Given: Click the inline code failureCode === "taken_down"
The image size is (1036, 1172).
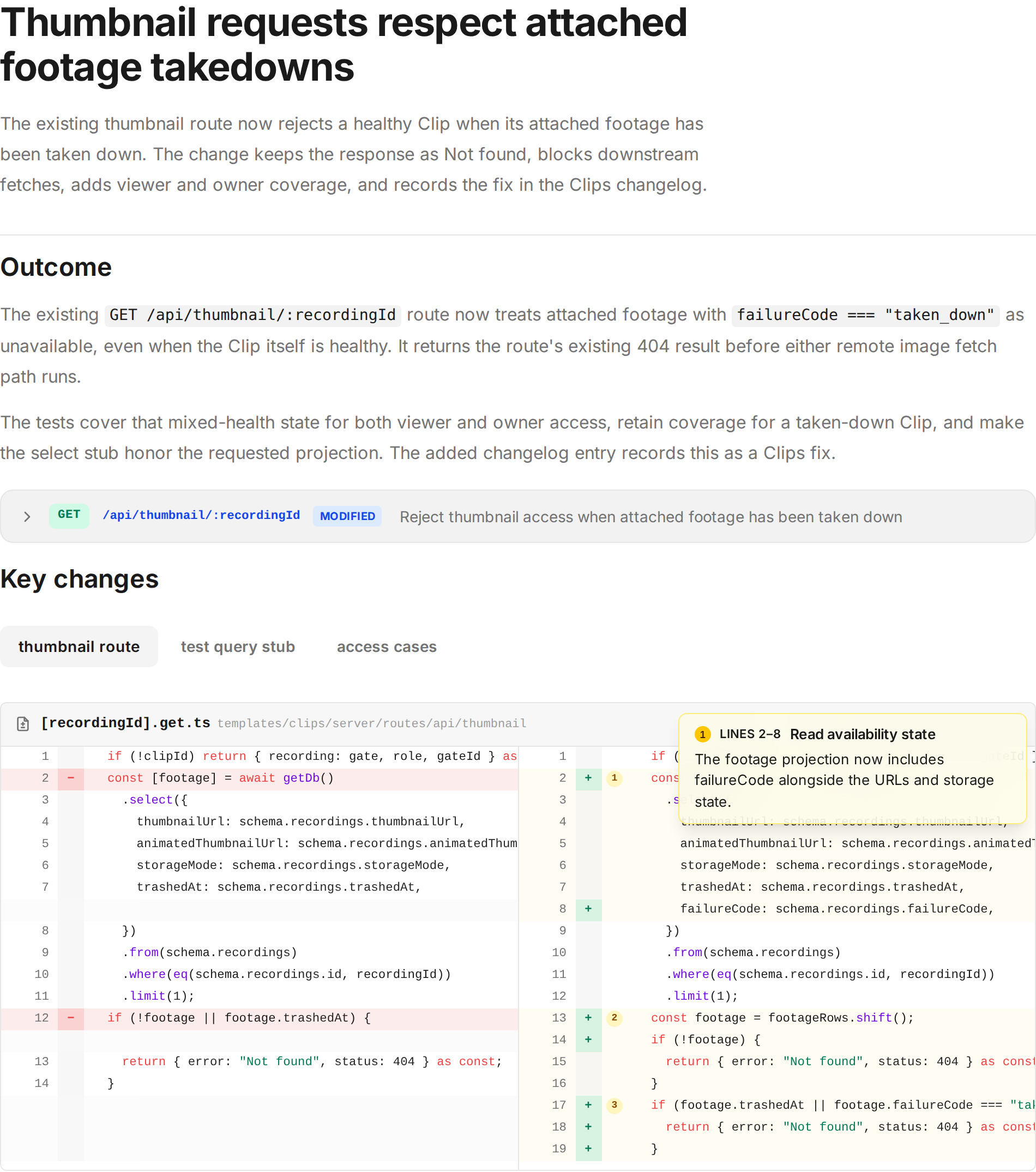Looking at the screenshot, I should (866, 315).
